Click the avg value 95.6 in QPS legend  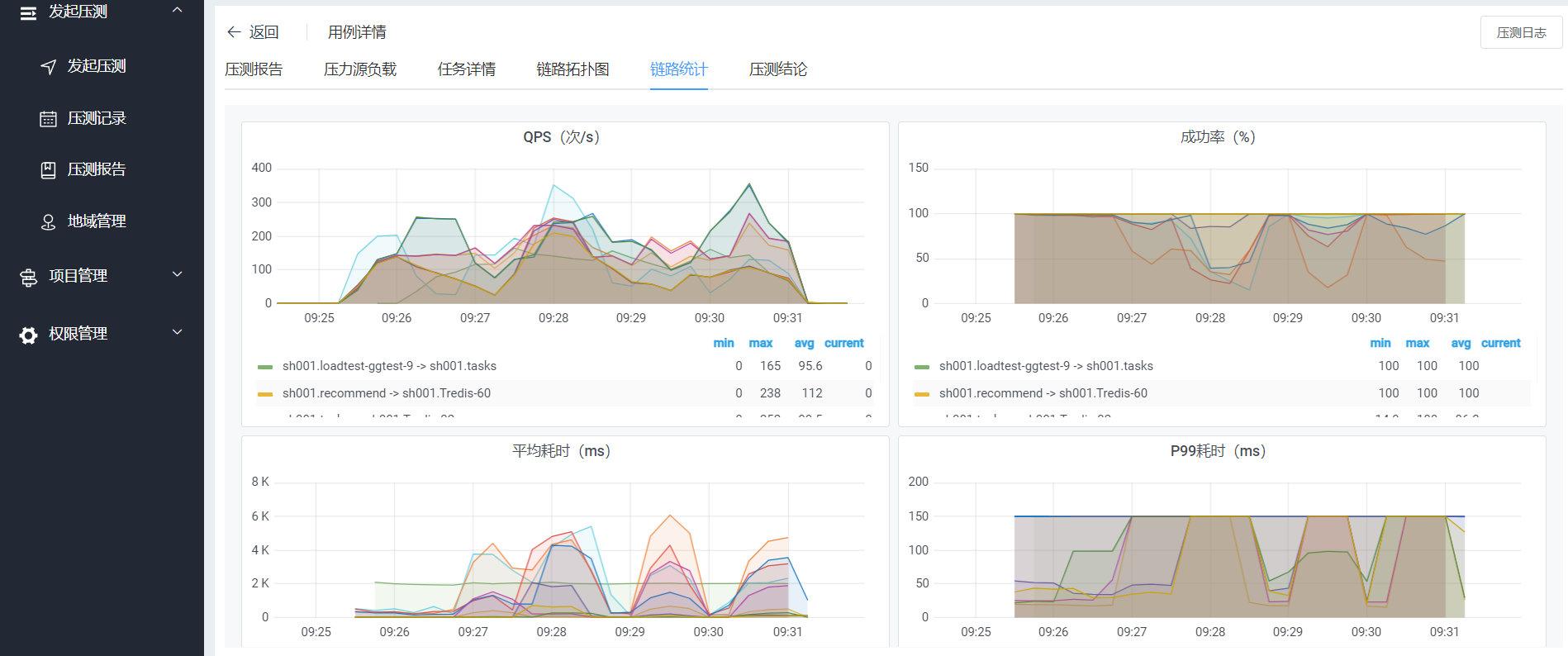[x=810, y=366]
